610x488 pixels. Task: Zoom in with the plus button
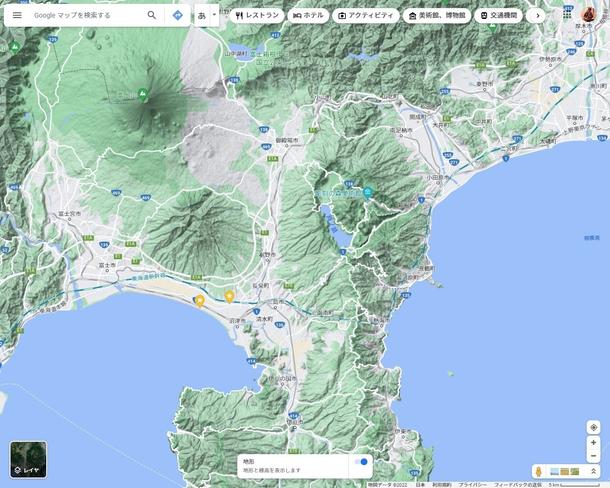(x=593, y=442)
